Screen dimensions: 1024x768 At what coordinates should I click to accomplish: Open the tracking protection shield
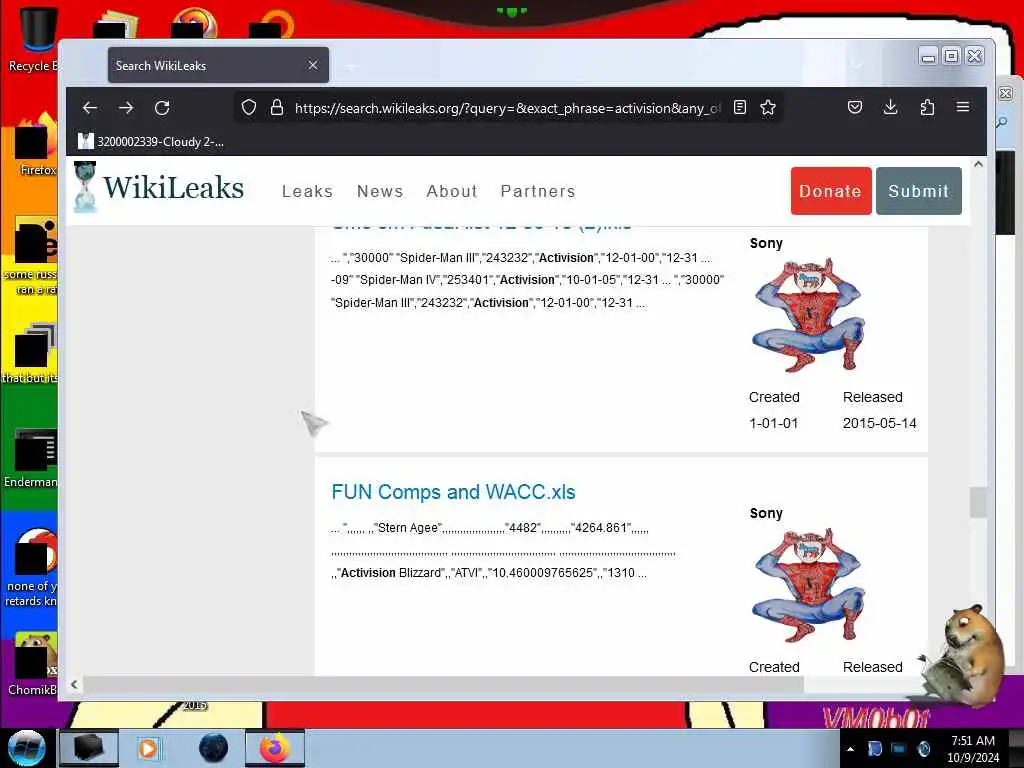(249, 107)
